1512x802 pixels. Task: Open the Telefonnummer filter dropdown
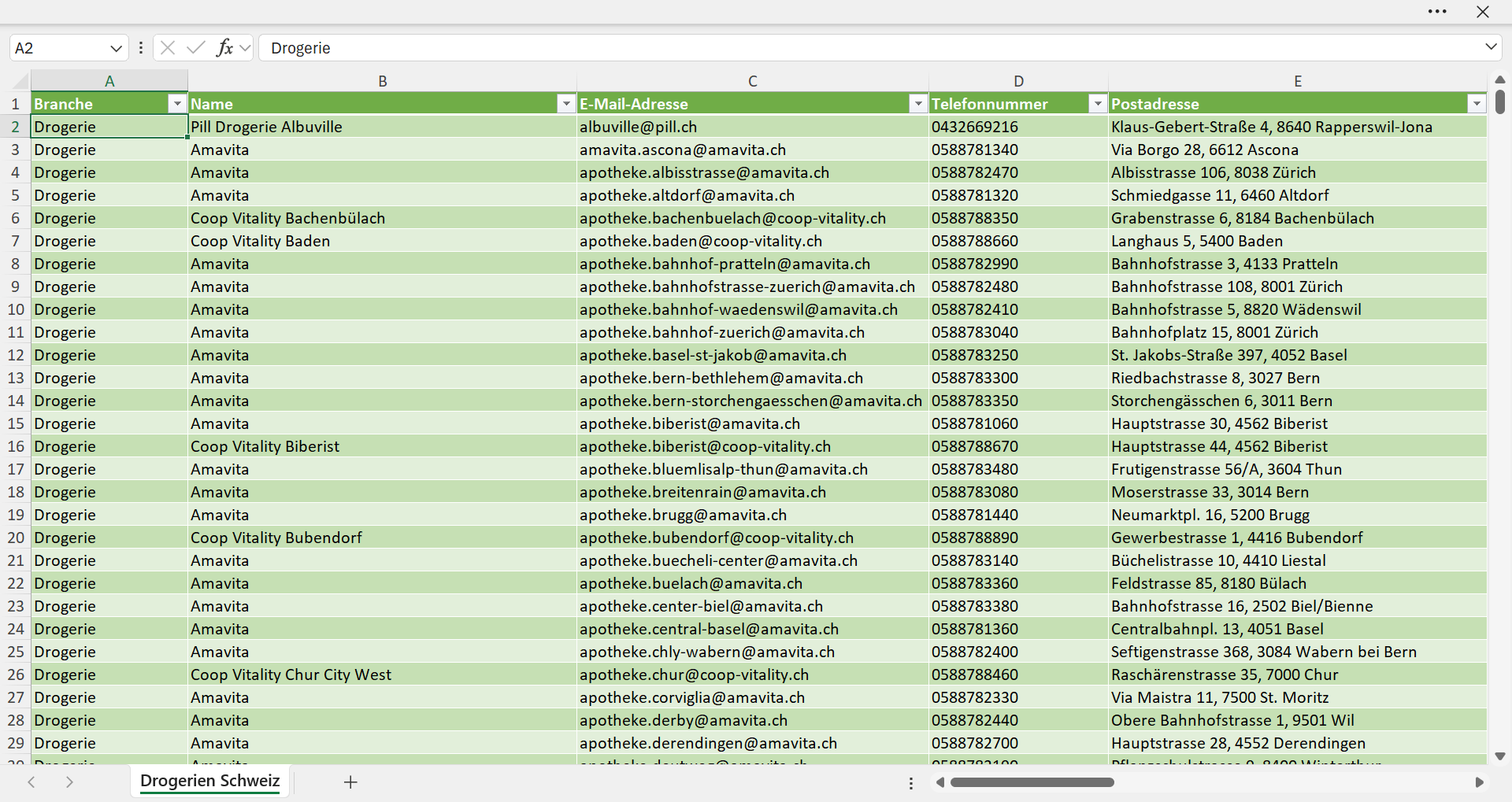(x=1098, y=104)
